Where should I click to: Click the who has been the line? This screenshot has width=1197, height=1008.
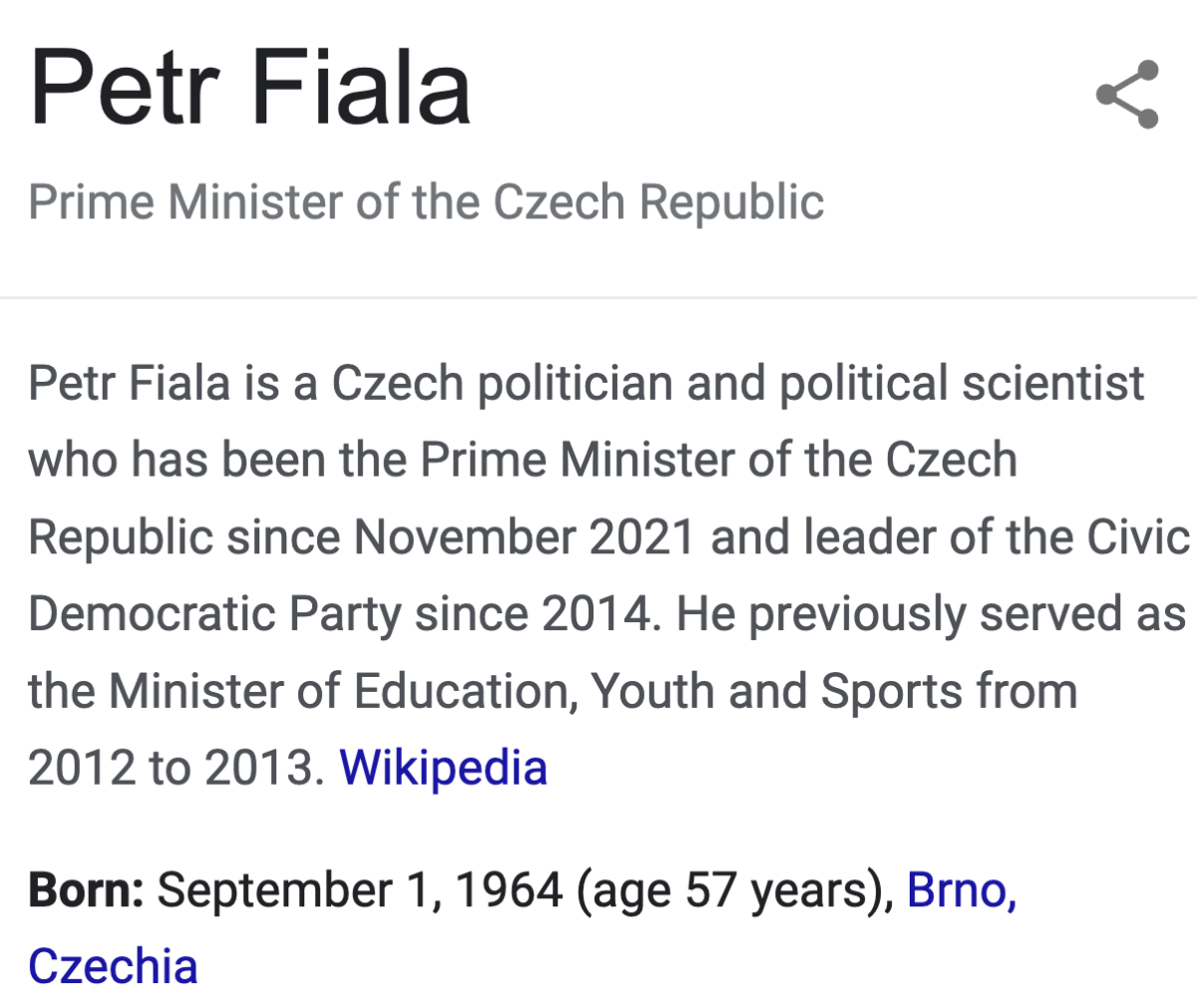[x=523, y=461]
